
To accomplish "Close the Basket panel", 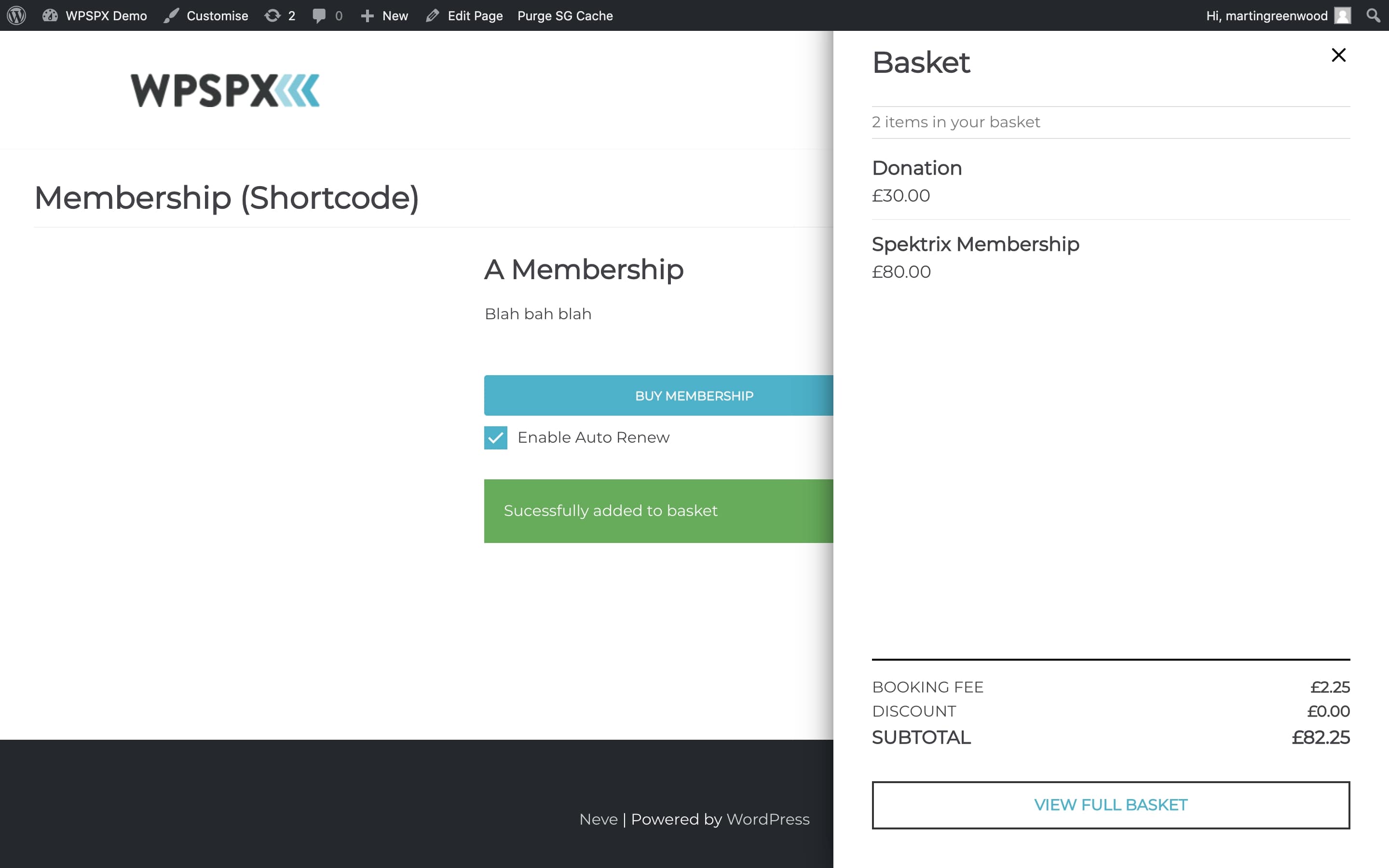I will click(1338, 55).
